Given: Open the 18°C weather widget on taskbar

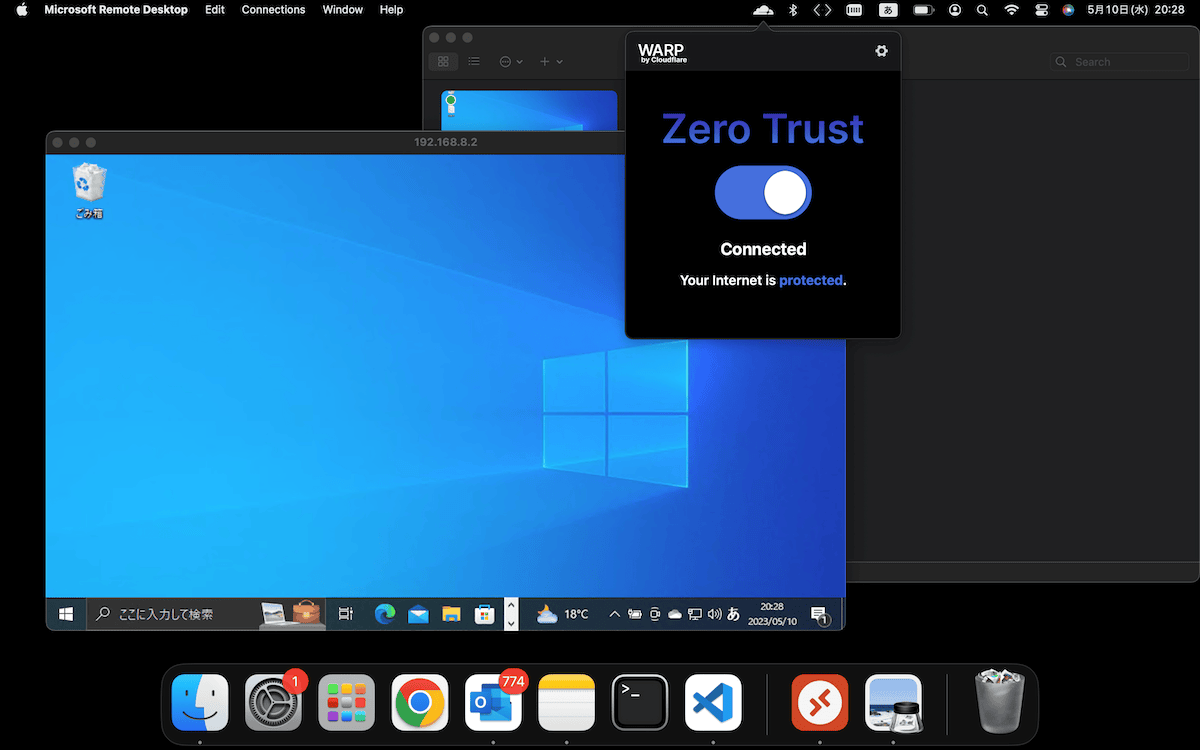Looking at the screenshot, I should tap(562, 614).
